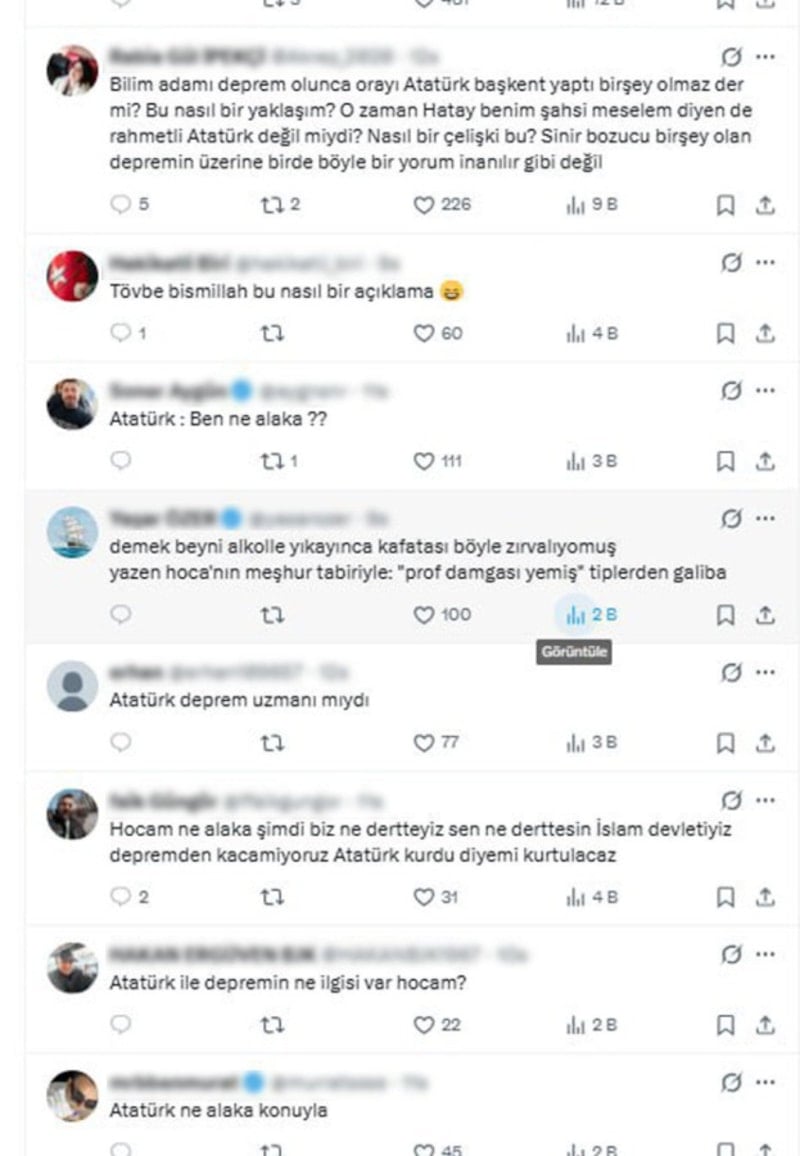Screen dimensions: 800x1156
Task: Click the Görüntüle tooltip label
Action: coord(574,652)
